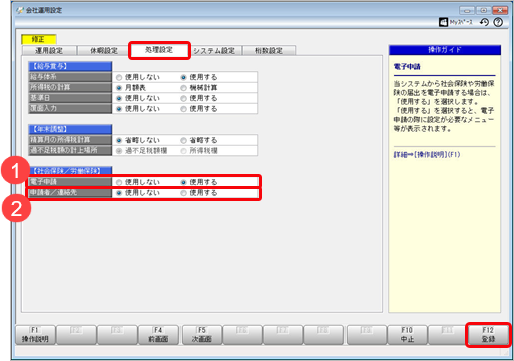Click the history (clock arrow) icon
The width and height of the screenshot is (514, 361).
pyautogui.click(x=484, y=22)
